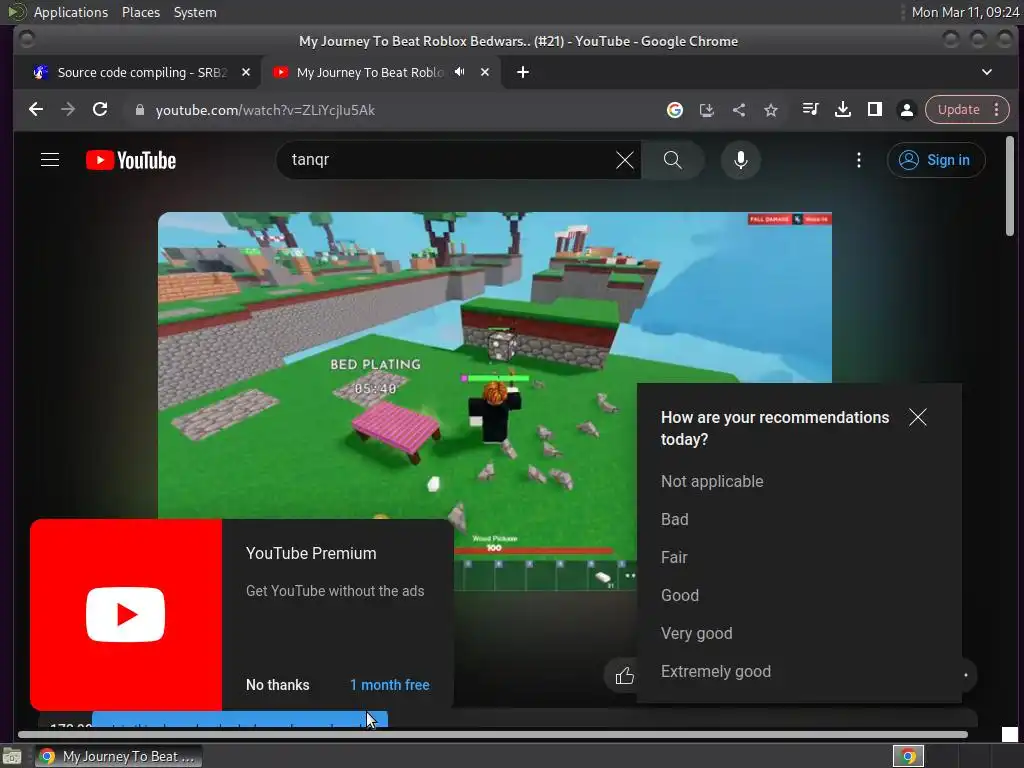
Task: Close the Source code compiling tab
Action: (246, 72)
